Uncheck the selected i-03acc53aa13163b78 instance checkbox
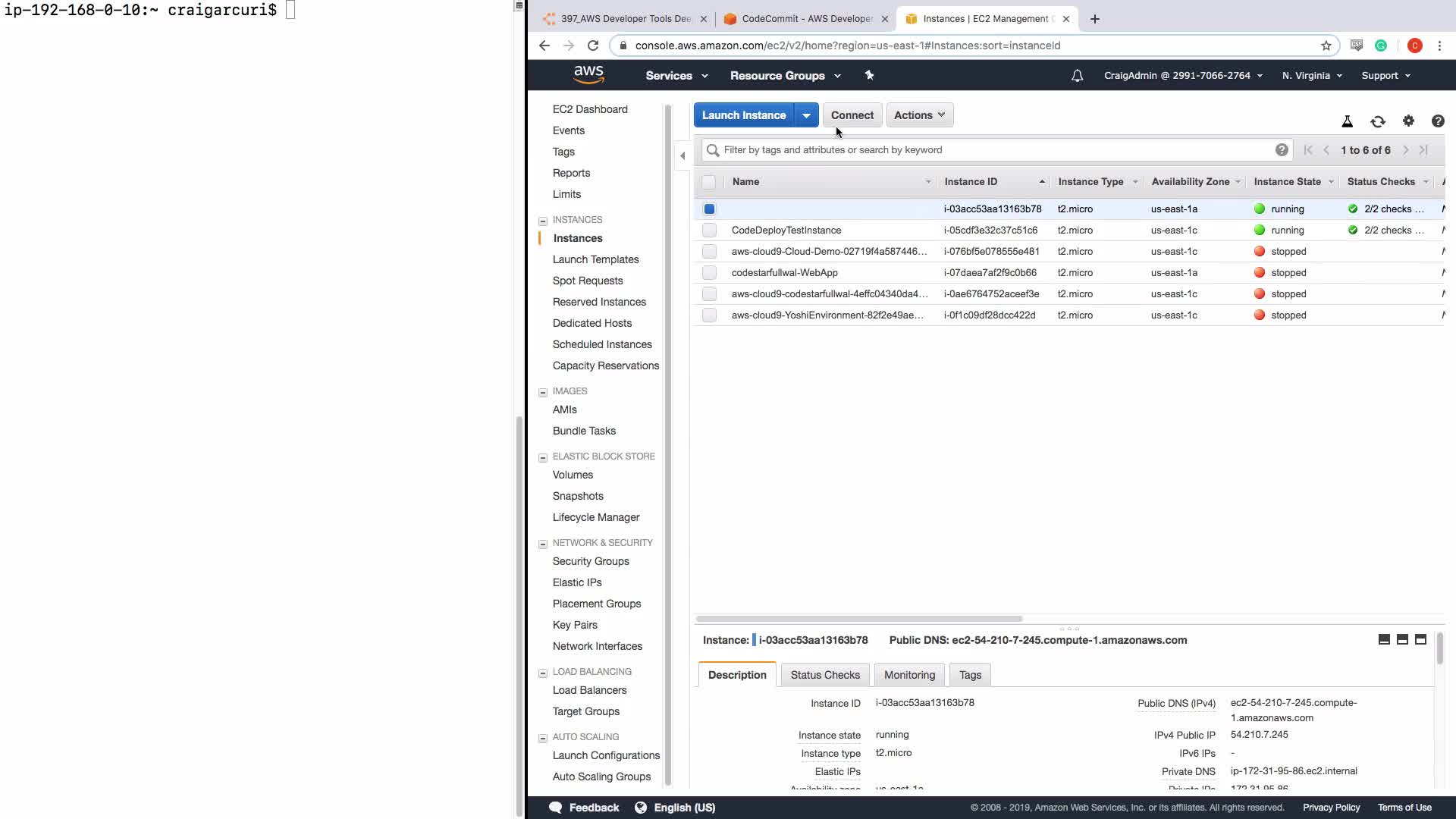 point(709,209)
